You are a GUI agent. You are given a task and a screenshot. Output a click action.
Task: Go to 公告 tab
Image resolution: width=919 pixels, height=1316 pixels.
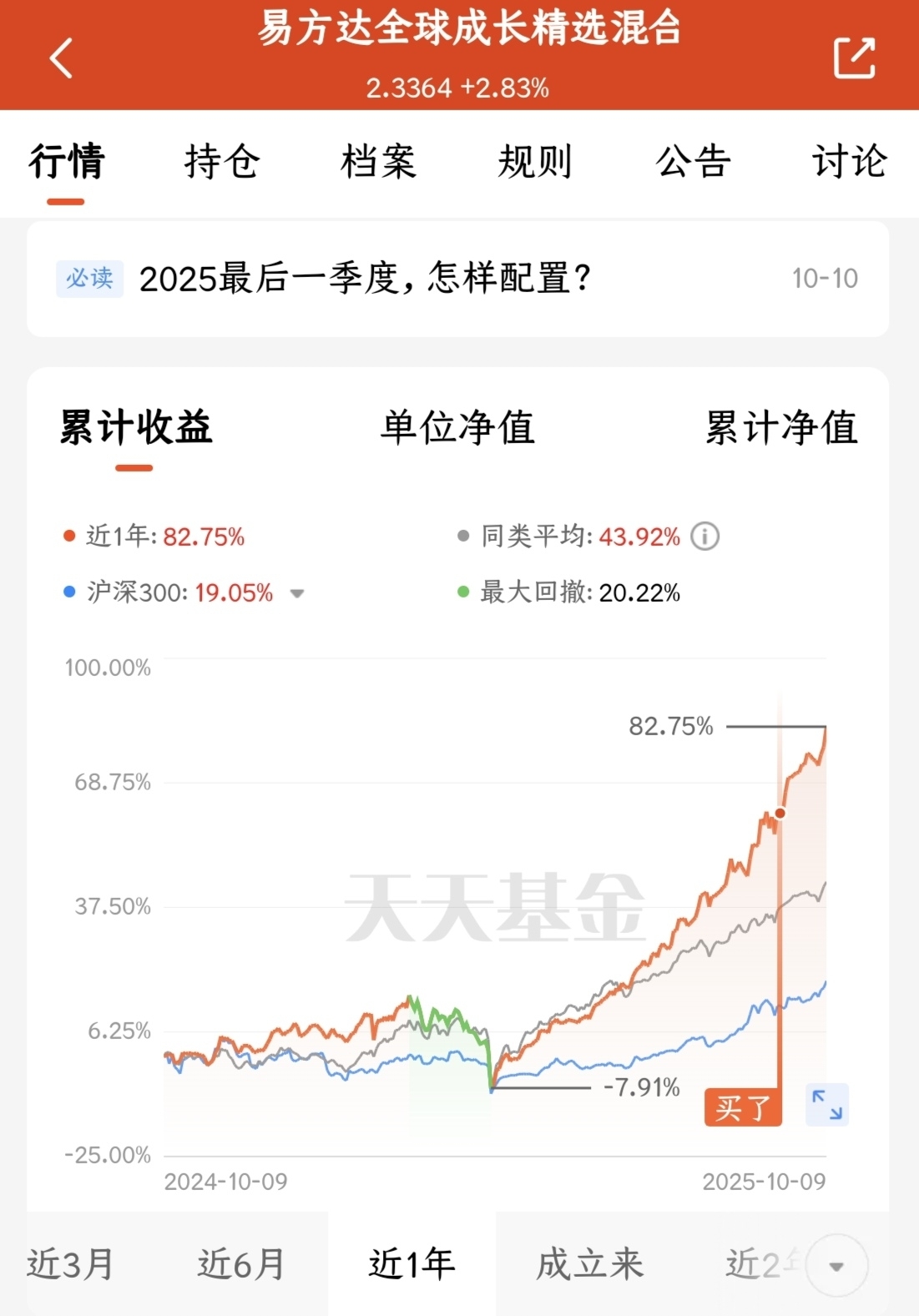coord(693,161)
